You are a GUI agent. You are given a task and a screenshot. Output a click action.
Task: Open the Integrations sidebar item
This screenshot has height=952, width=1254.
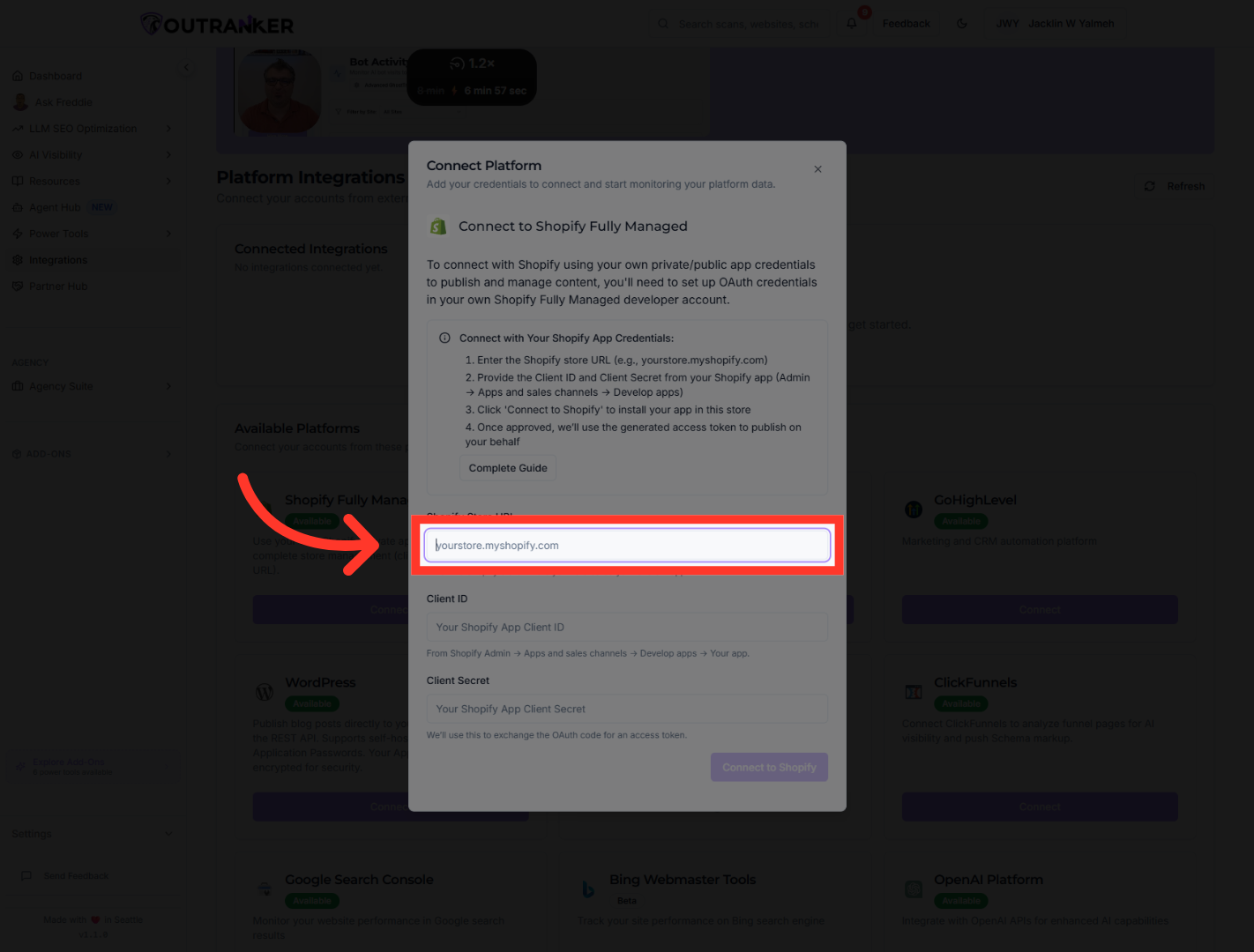coord(58,260)
